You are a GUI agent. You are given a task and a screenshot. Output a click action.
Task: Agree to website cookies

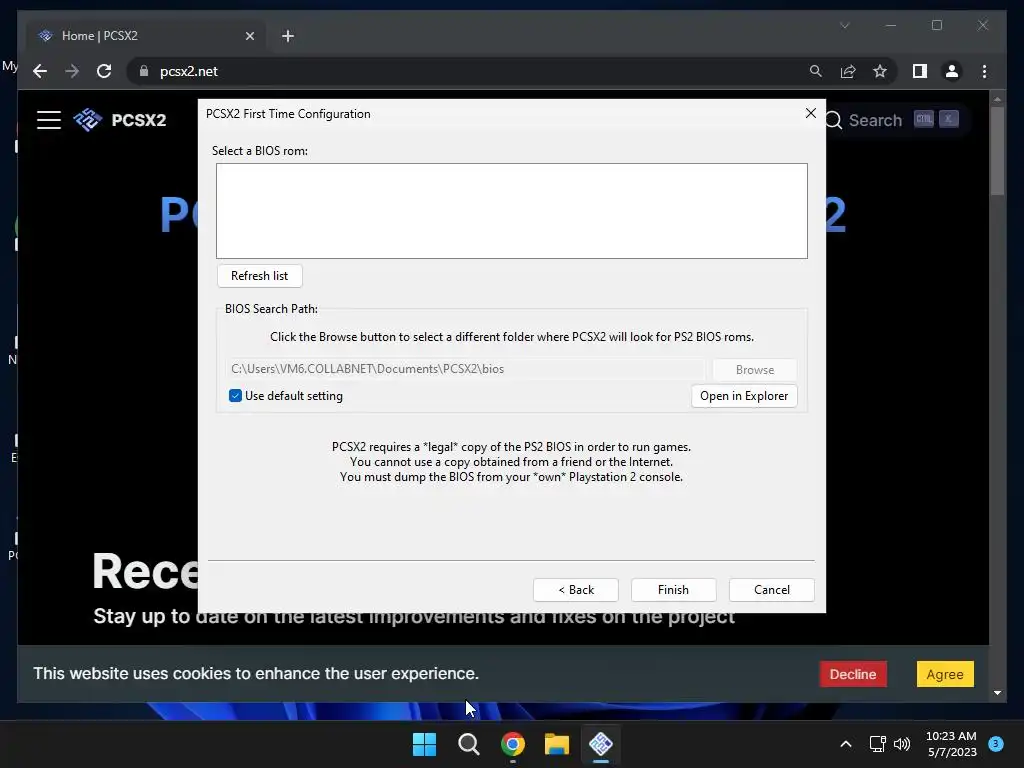[x=945, y=674]
